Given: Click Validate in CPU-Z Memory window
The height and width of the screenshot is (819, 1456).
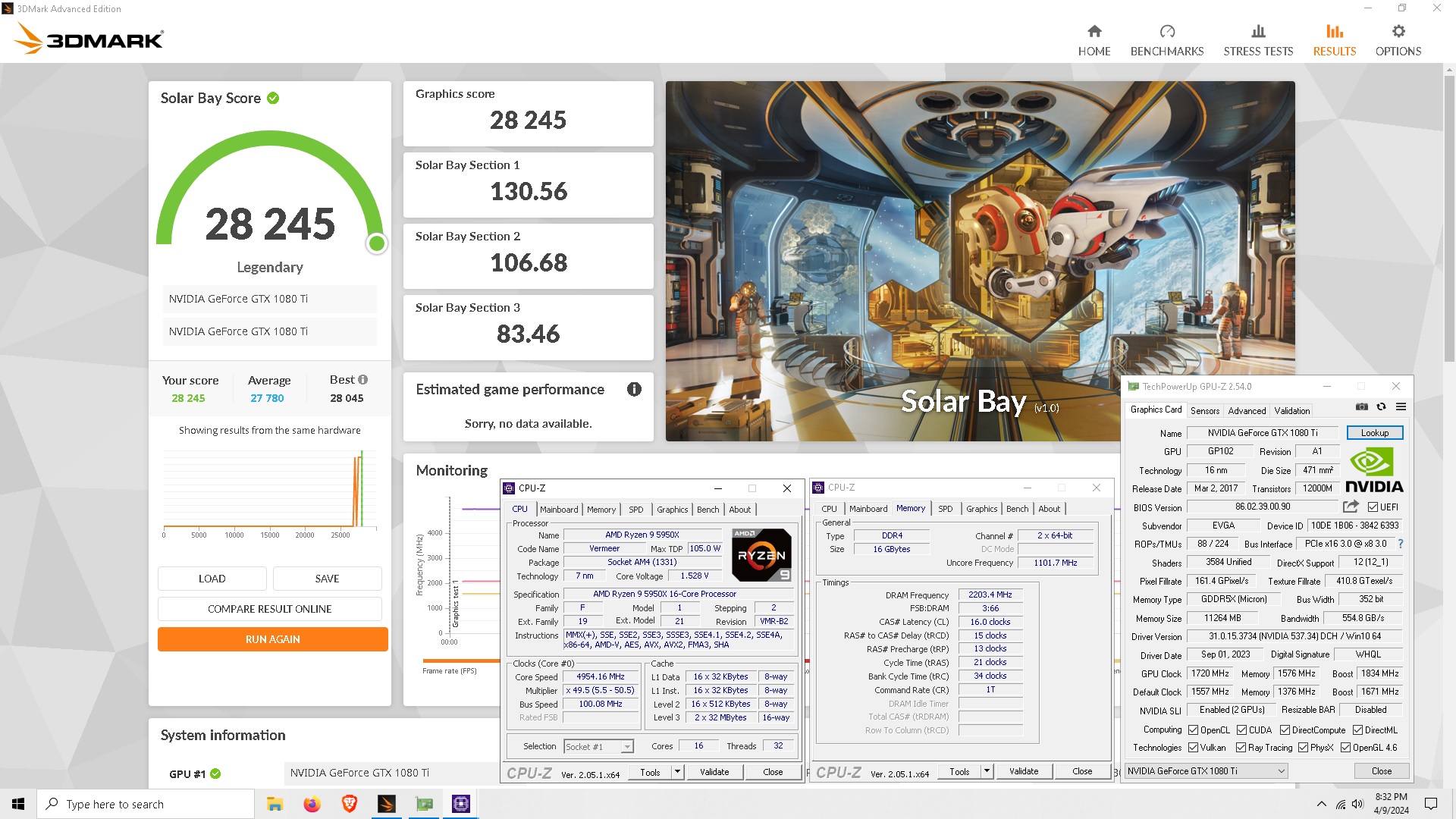Looking at the screenshot, I should tap(1024, 771).
